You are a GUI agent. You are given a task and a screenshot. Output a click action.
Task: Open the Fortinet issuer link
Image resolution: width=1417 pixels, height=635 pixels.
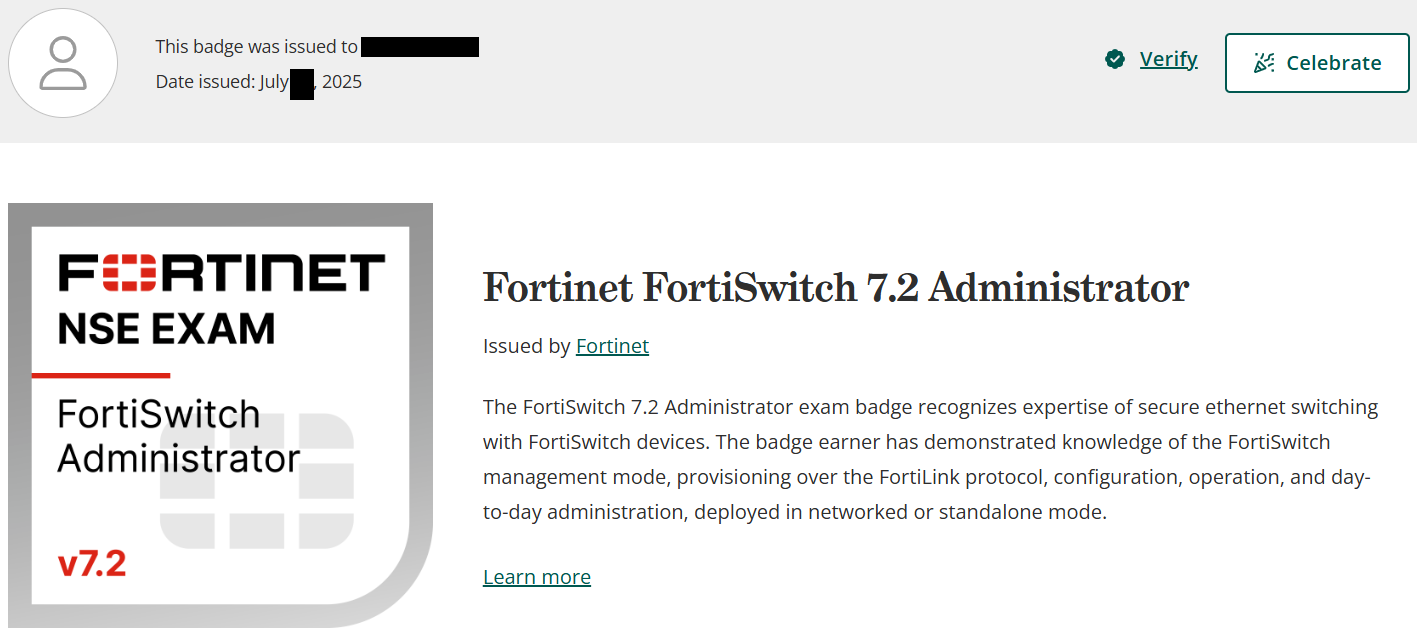tap(612, 346)
